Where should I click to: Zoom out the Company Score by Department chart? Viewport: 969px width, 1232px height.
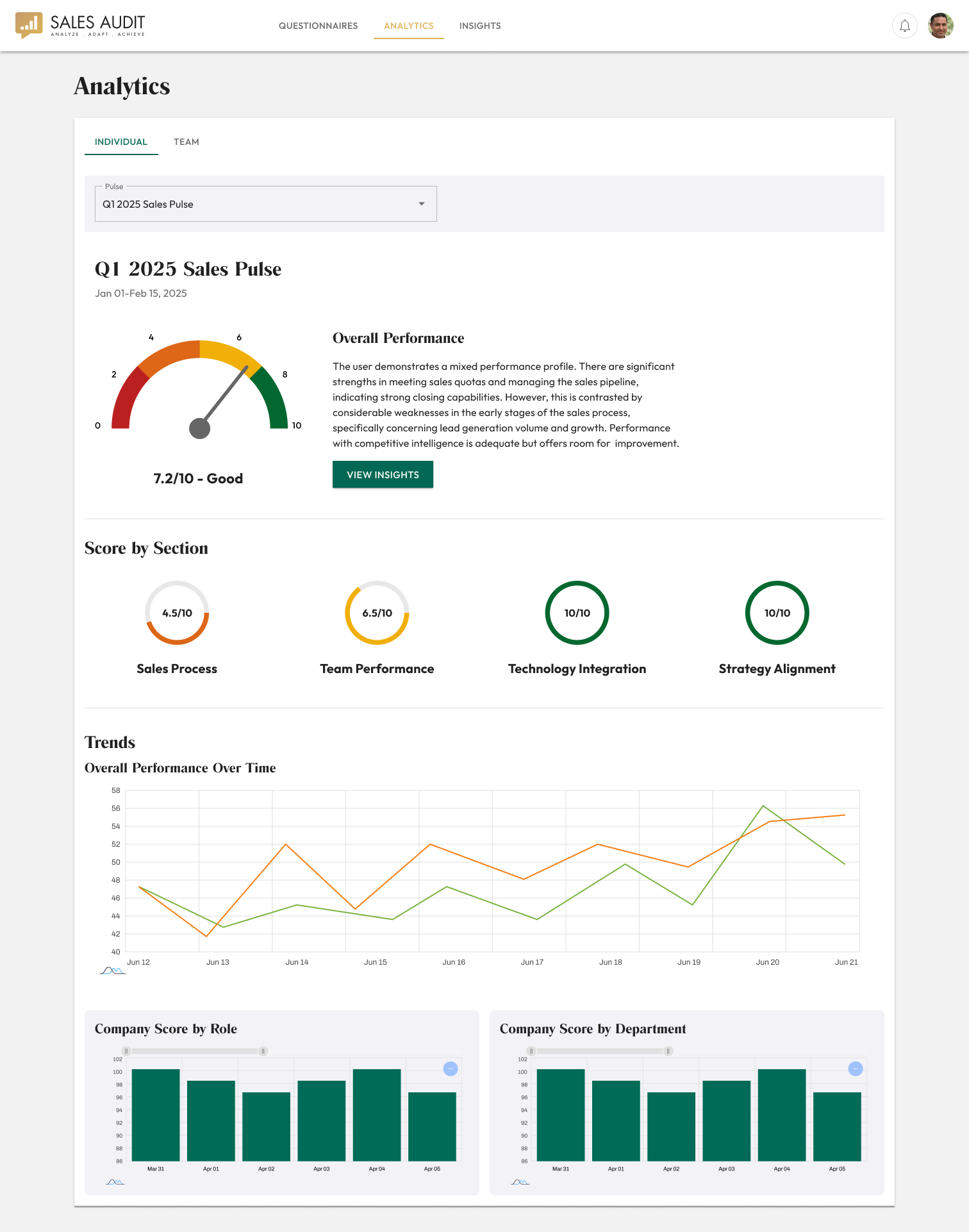pos(855,1069)
